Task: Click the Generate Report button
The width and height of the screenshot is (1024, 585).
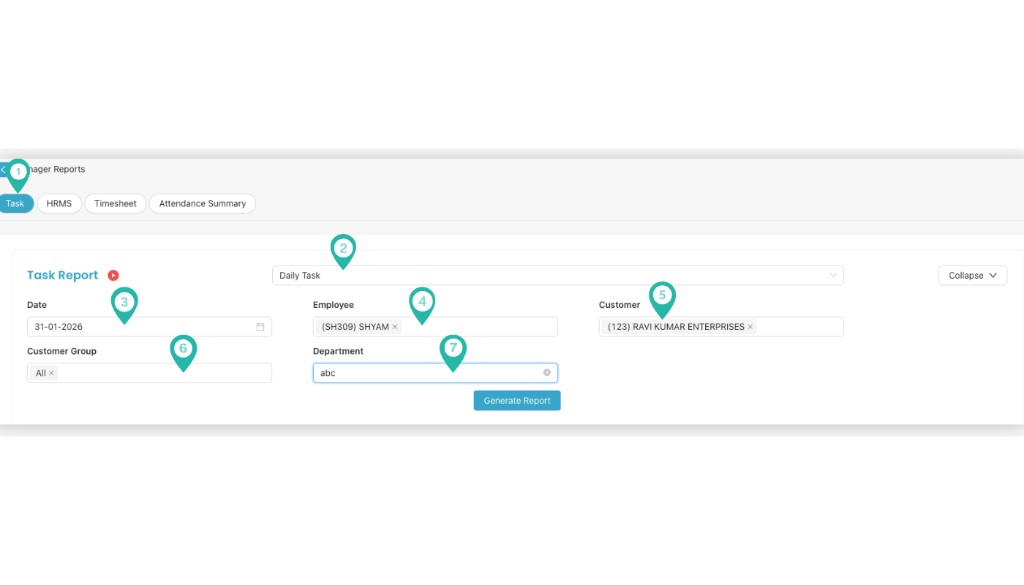Action: [x=517, y=400]
